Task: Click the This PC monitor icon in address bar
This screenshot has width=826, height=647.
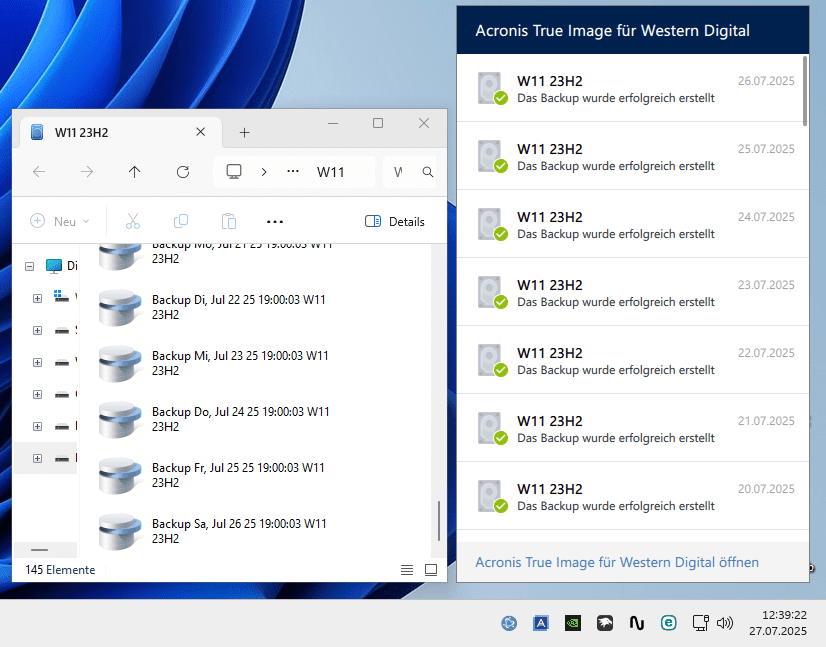Action: coord(234,172)
